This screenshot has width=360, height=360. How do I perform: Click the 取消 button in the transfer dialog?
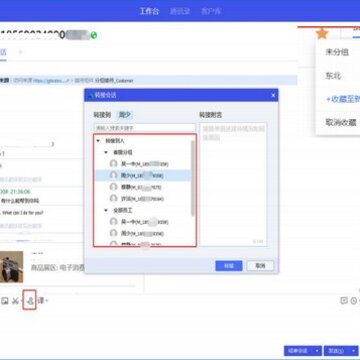coord(260,266)
